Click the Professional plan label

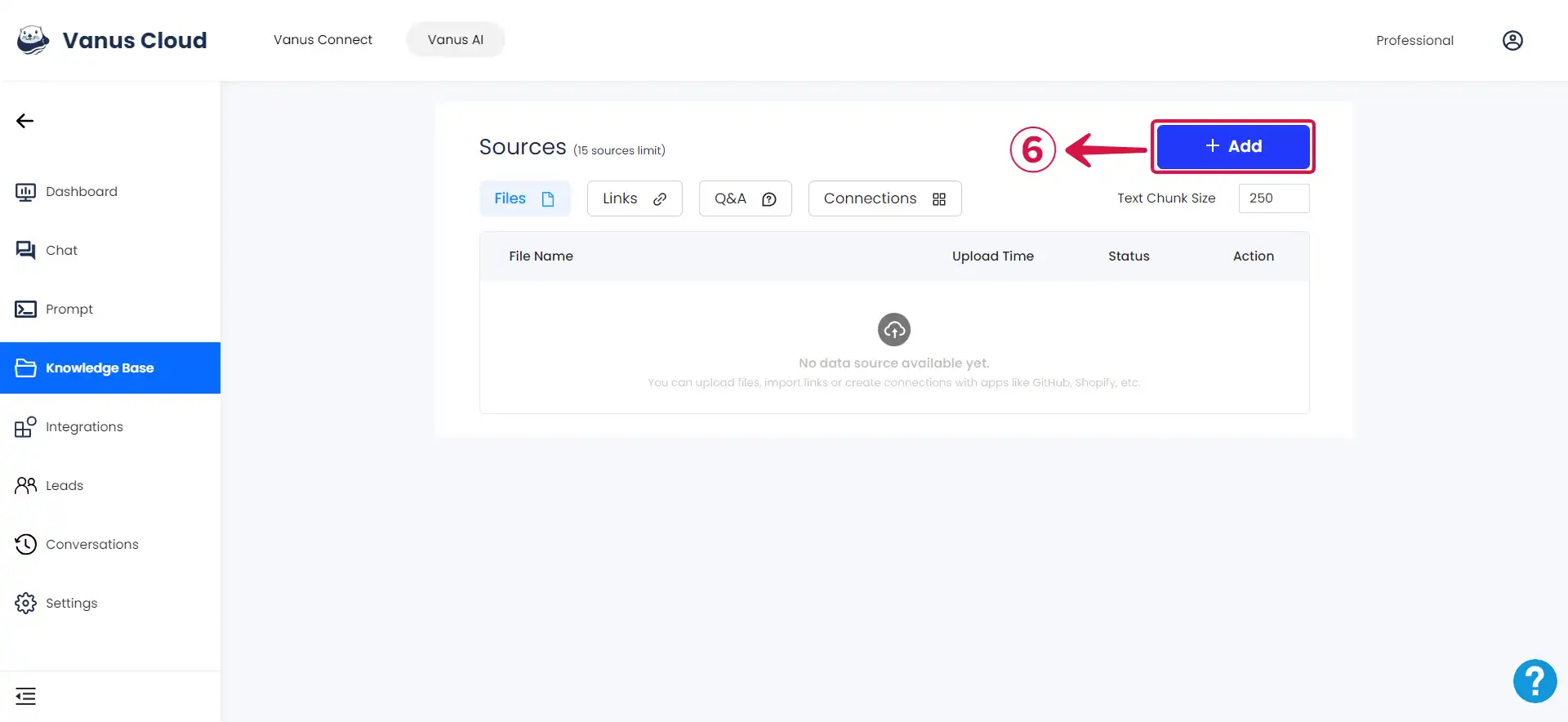[x=1414, y=41]
